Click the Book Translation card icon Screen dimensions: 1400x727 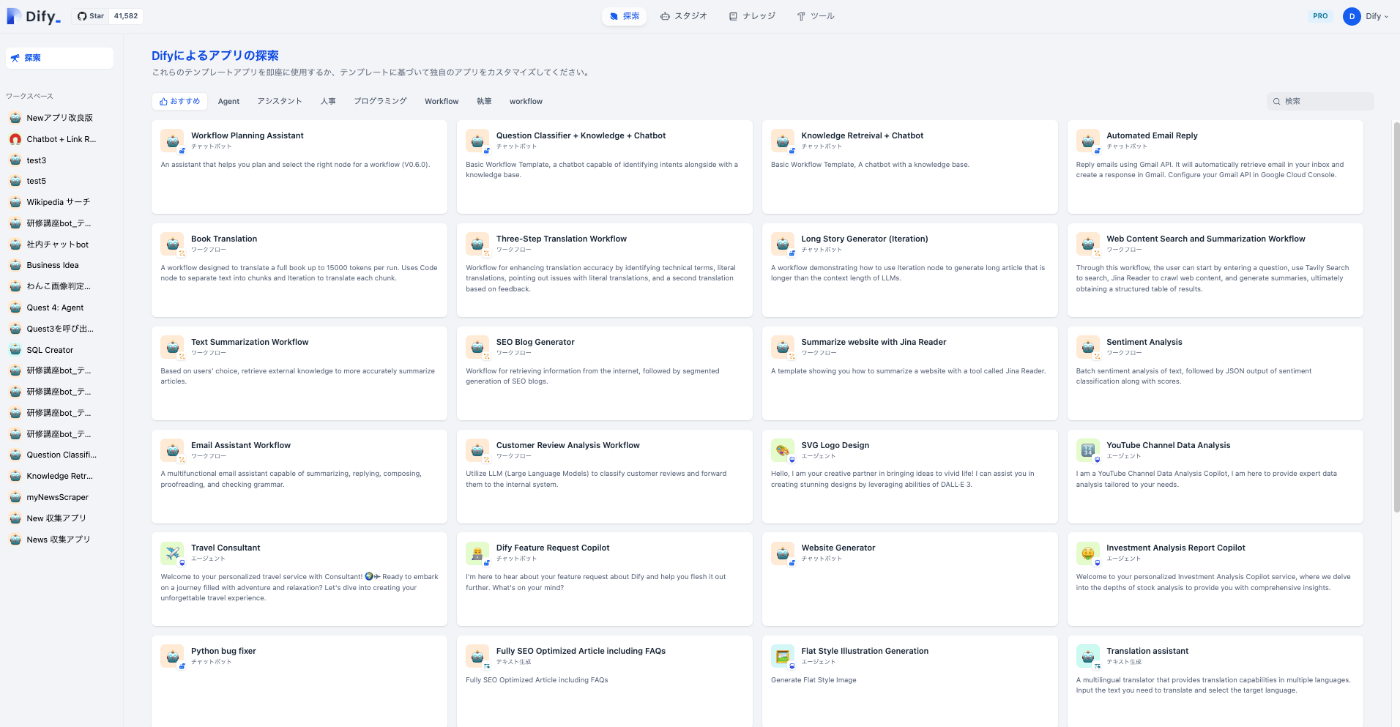[x=172, y=244]
